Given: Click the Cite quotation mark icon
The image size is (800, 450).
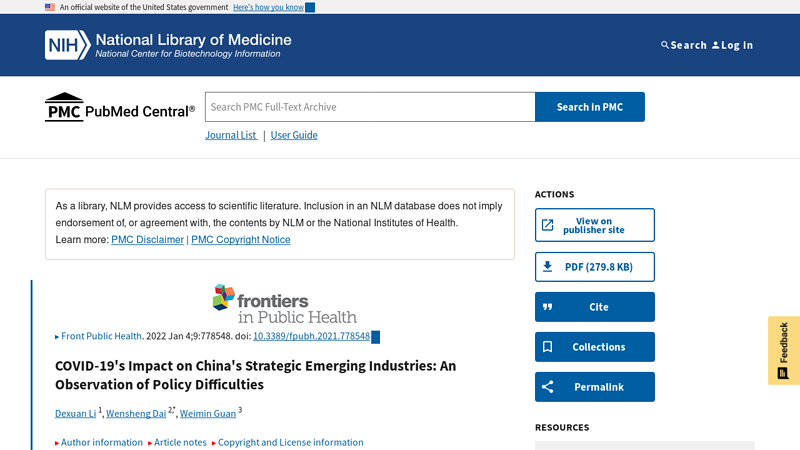Looking at the screenshot, I should [547, 307].
